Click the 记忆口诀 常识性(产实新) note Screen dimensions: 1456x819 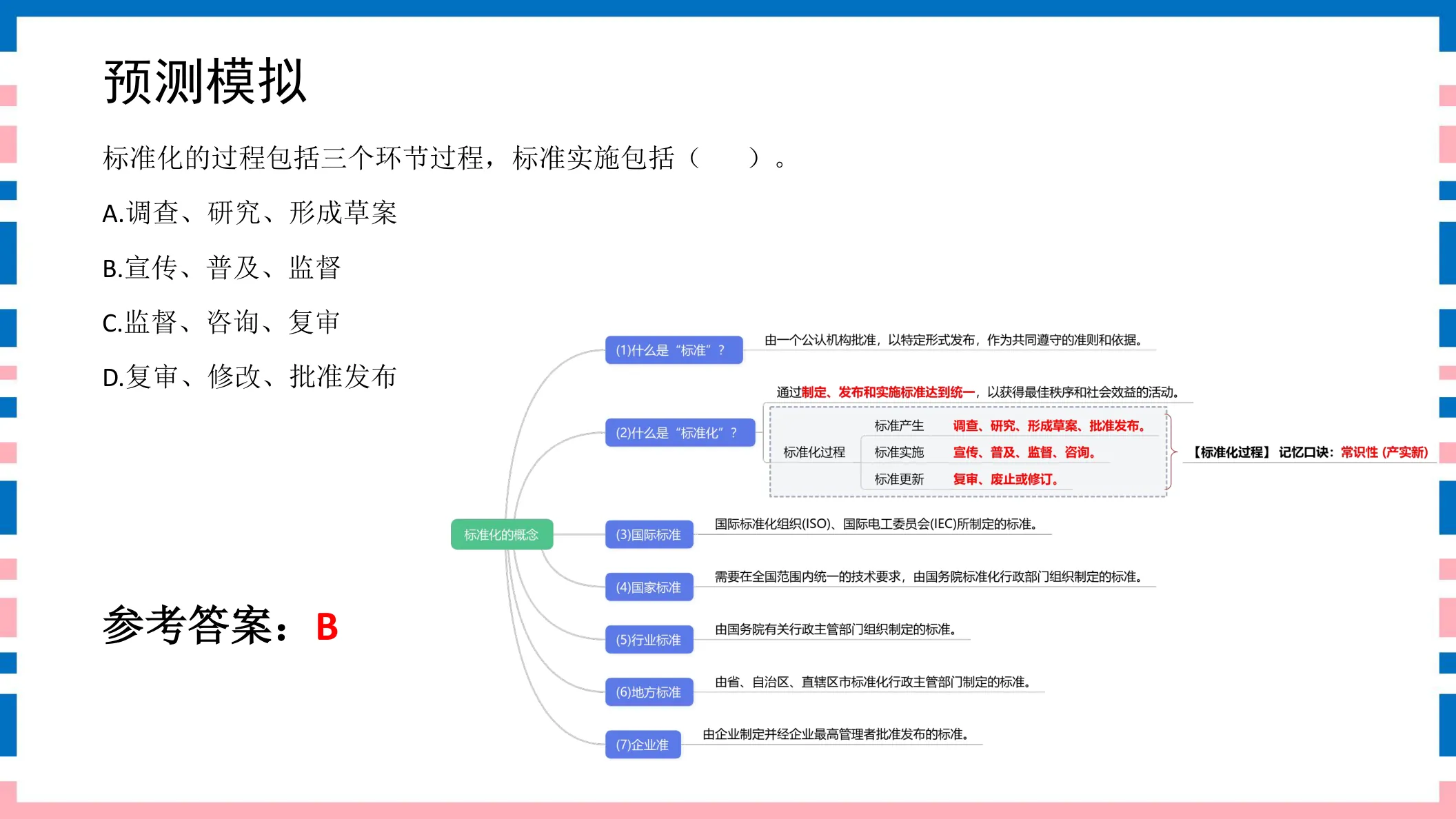pyautogui.click(x=1311, y=452)
